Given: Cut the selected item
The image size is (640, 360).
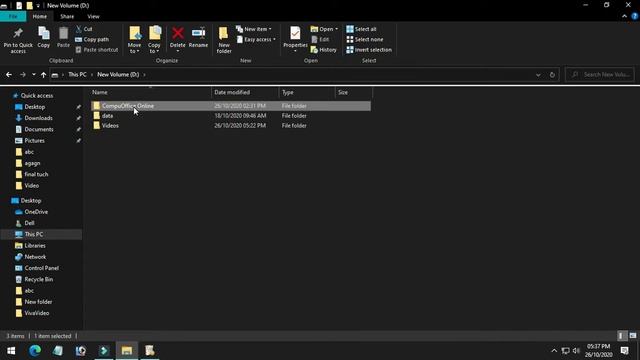Looking at the screenshot, I should (84, 29).
